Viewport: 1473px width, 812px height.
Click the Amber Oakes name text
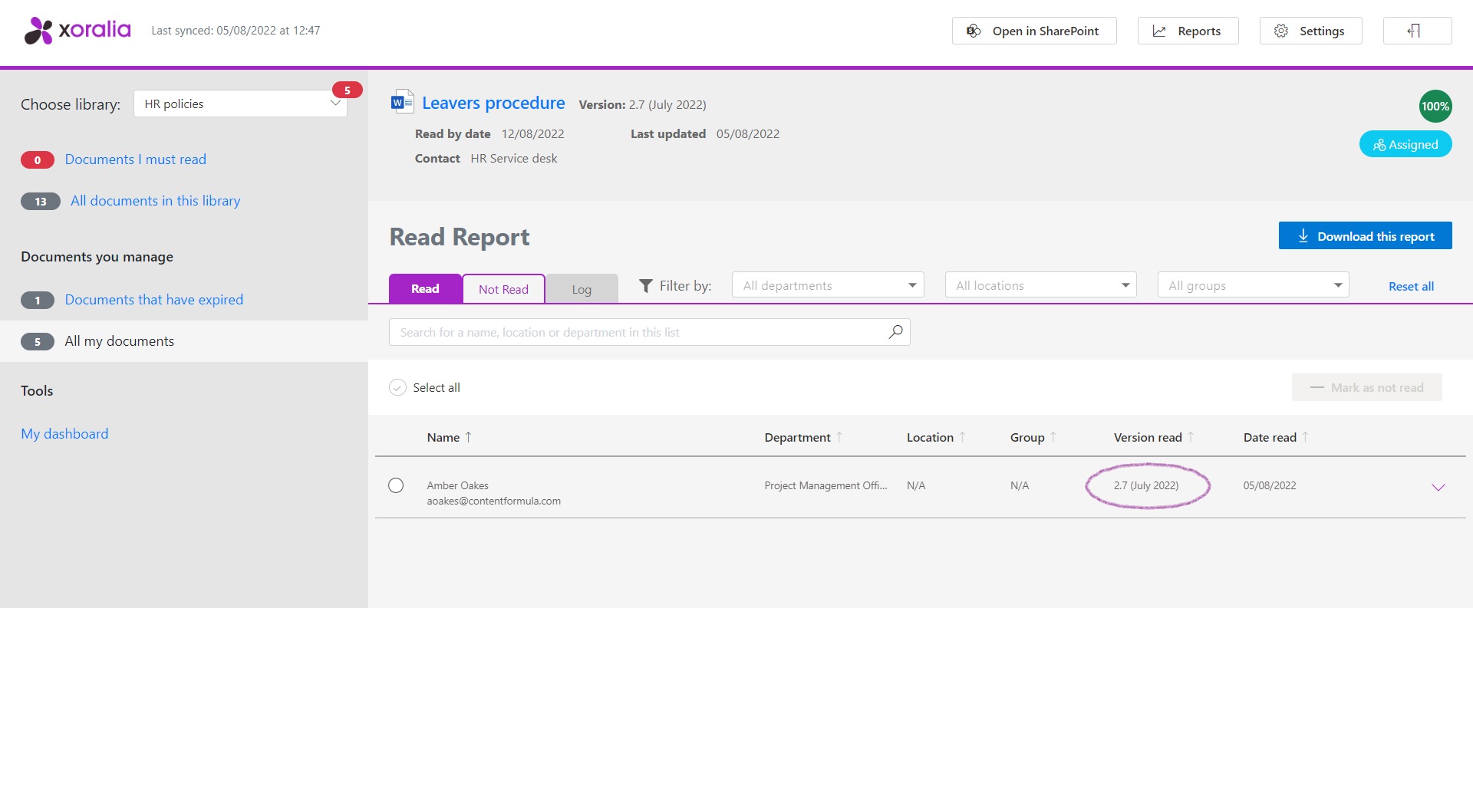(x=457, y=485)
